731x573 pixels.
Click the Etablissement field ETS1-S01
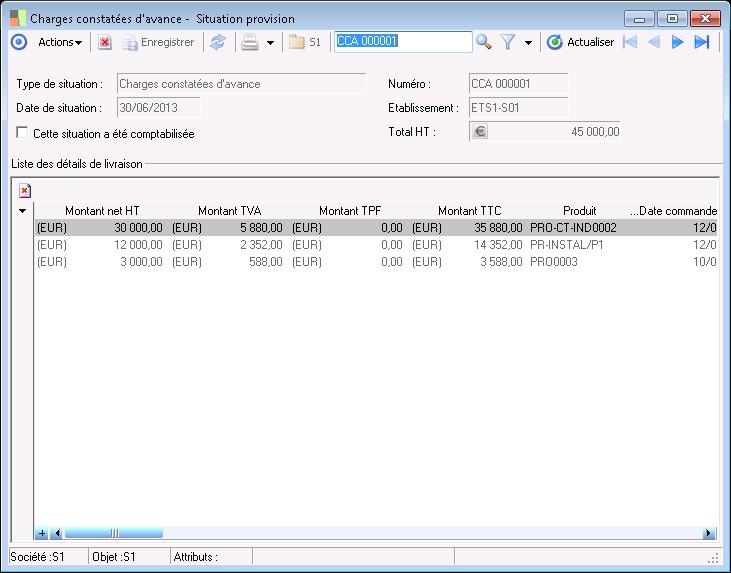pos(518,108)
